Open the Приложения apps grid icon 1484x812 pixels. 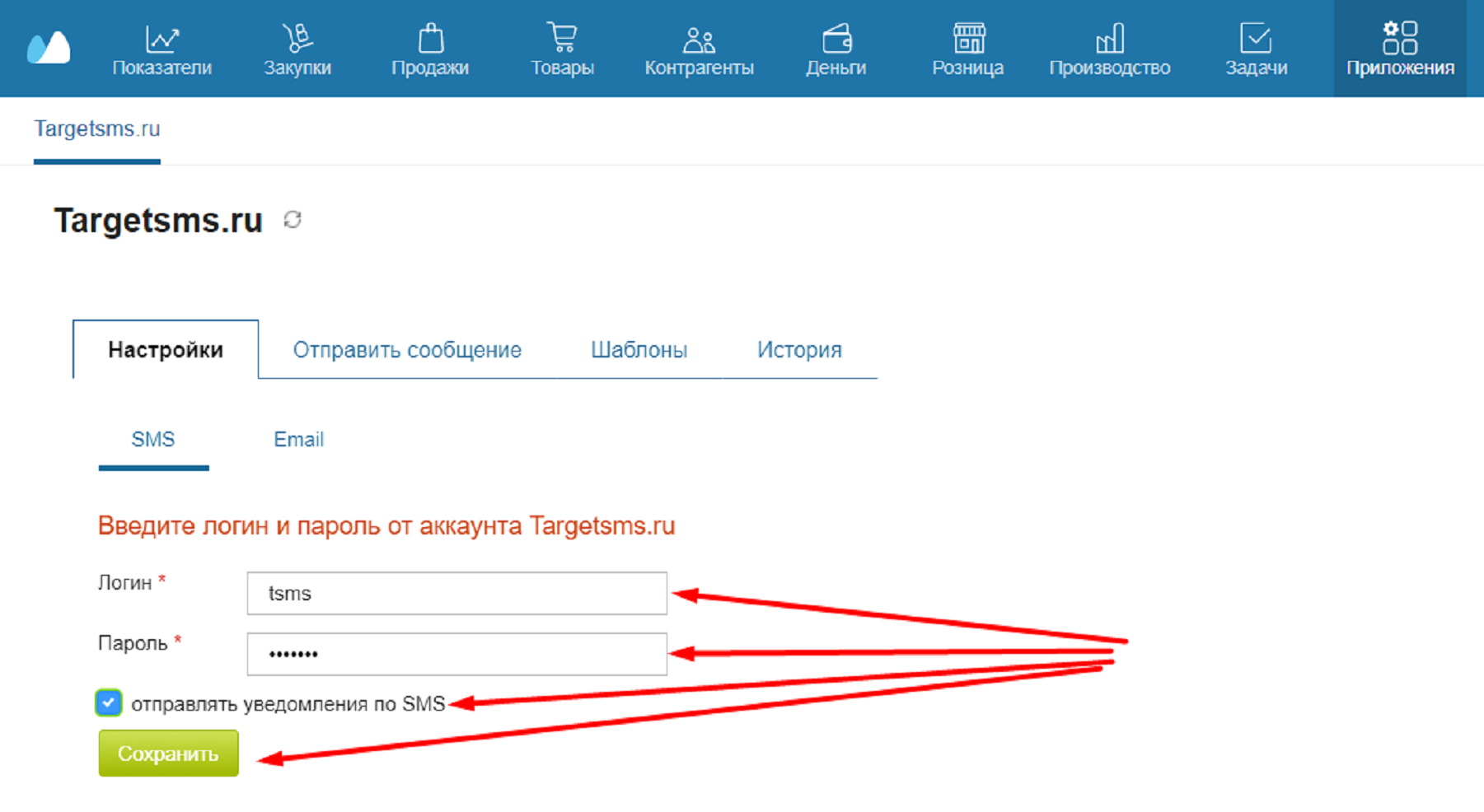[x=1400, y=38]
